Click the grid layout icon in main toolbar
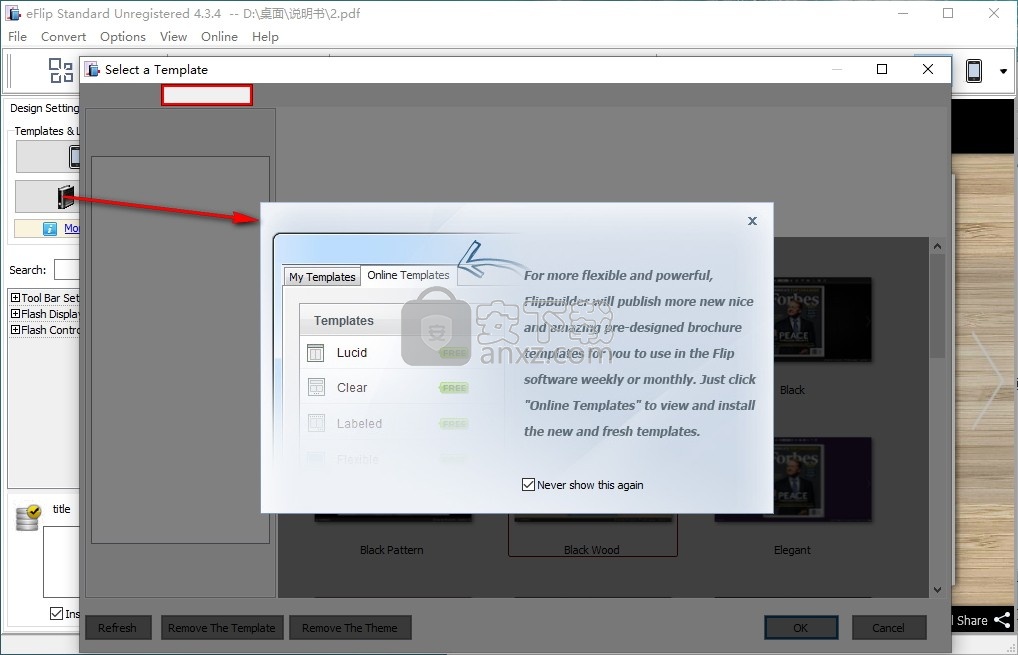Image resolution: width=1018 pixels, height=655 pixels. click(x=61, y=70)
